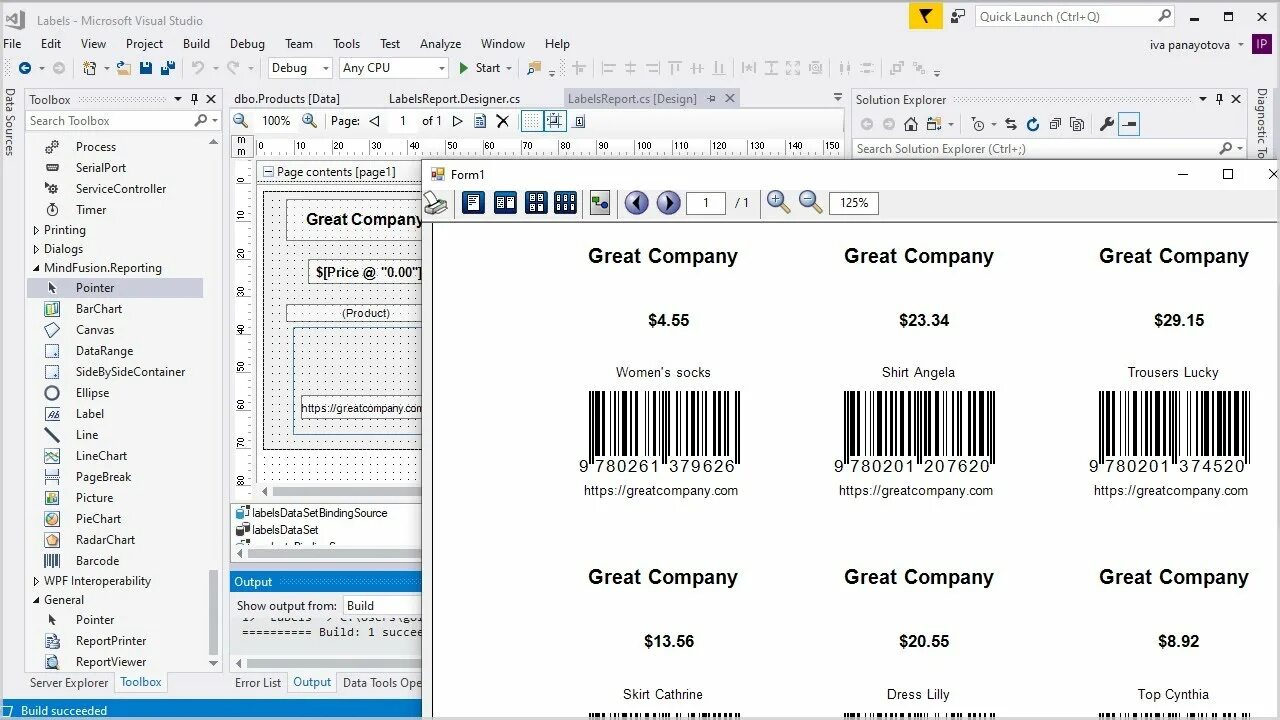Viewport: 1280px width, 720px height.
Task: Click Open File icon in toolbar
Action: pyautogui.click(x=123, y=68)
